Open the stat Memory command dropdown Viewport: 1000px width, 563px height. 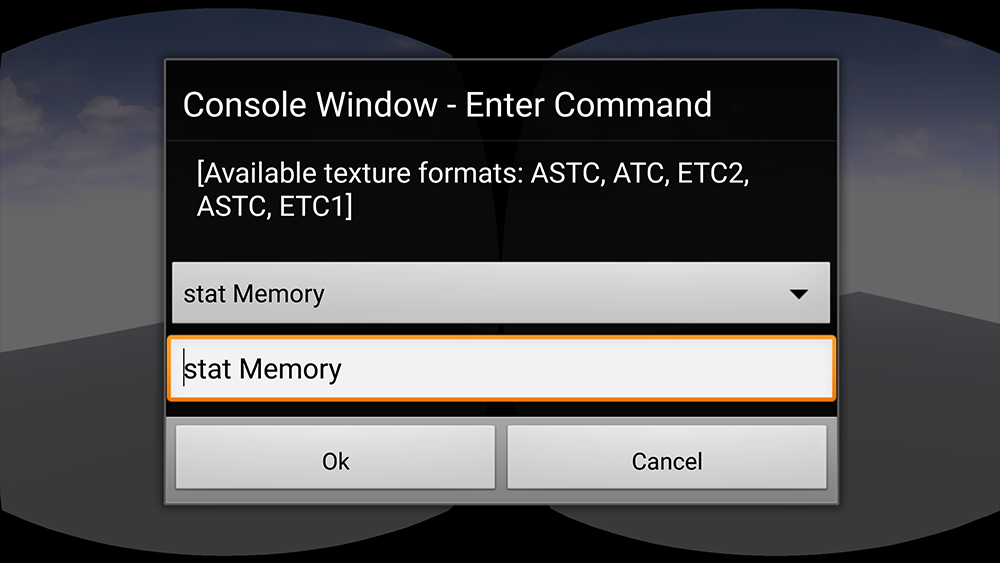click(501, 293)
